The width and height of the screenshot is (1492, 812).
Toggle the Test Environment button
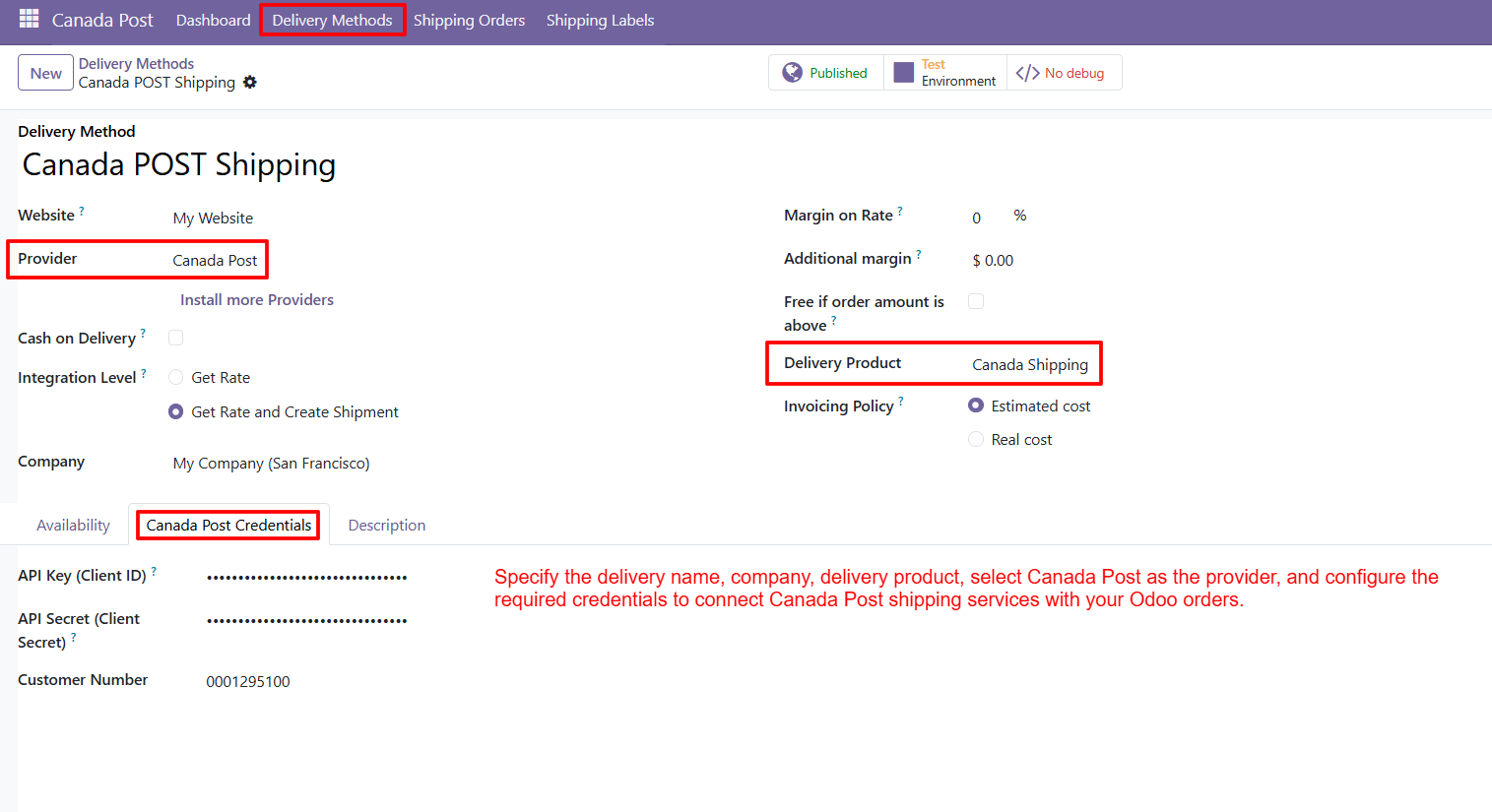945,73
